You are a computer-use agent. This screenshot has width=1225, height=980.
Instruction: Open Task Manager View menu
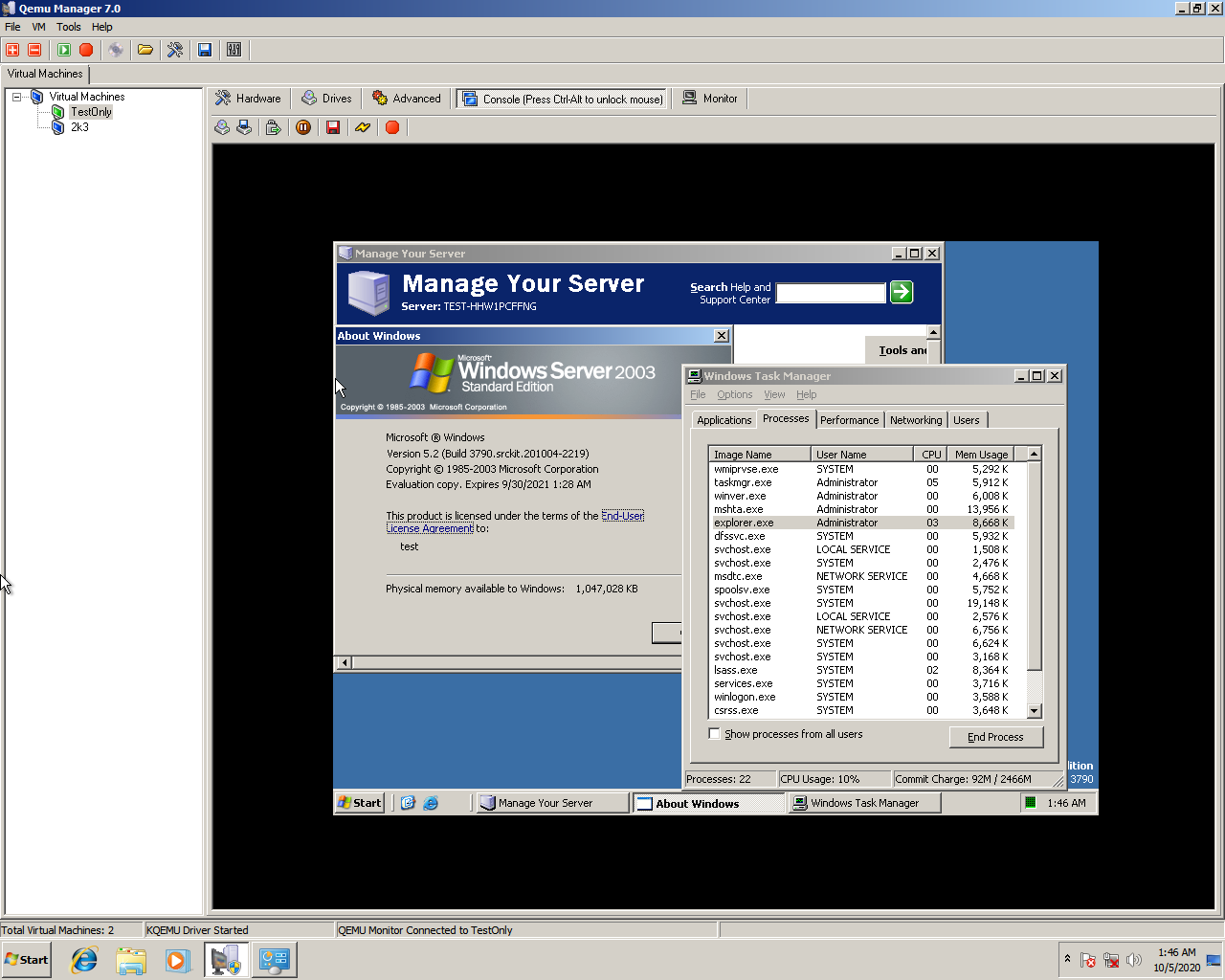click(x=774, y=394)
